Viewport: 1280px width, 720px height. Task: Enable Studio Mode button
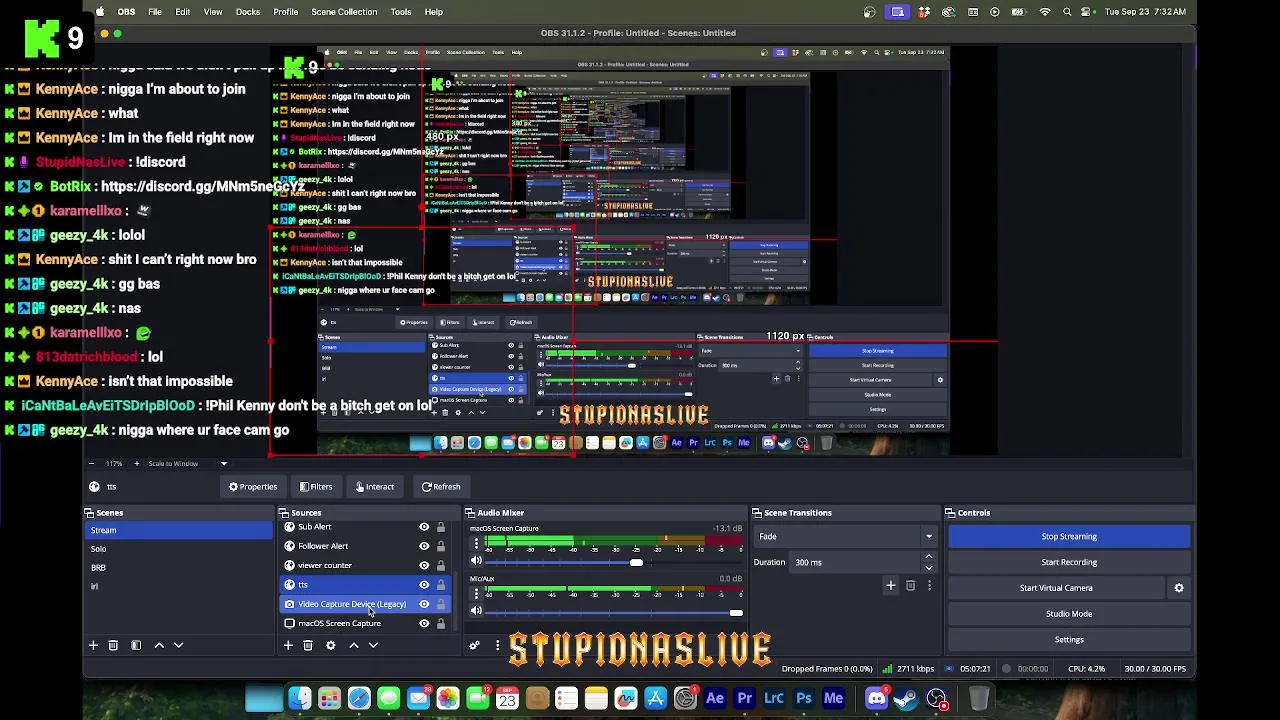(x=1069, y=614)
